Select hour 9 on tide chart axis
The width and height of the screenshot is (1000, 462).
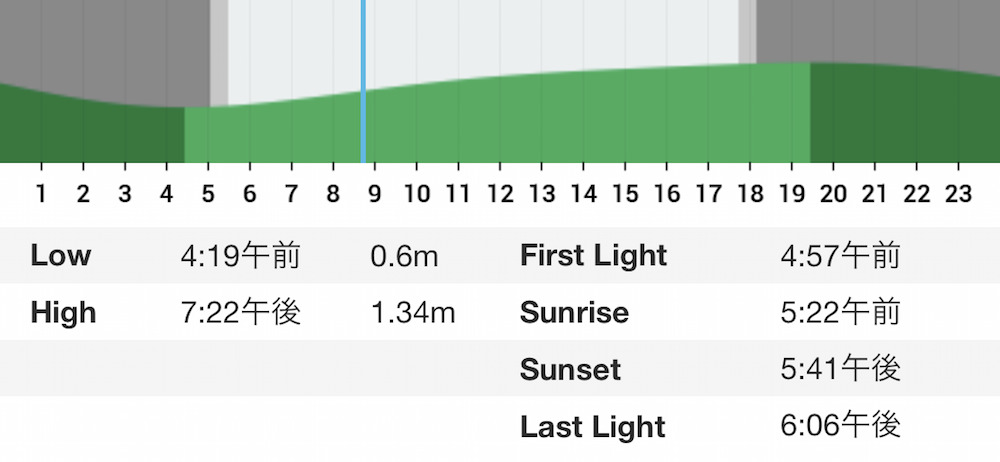coord(374,193)
